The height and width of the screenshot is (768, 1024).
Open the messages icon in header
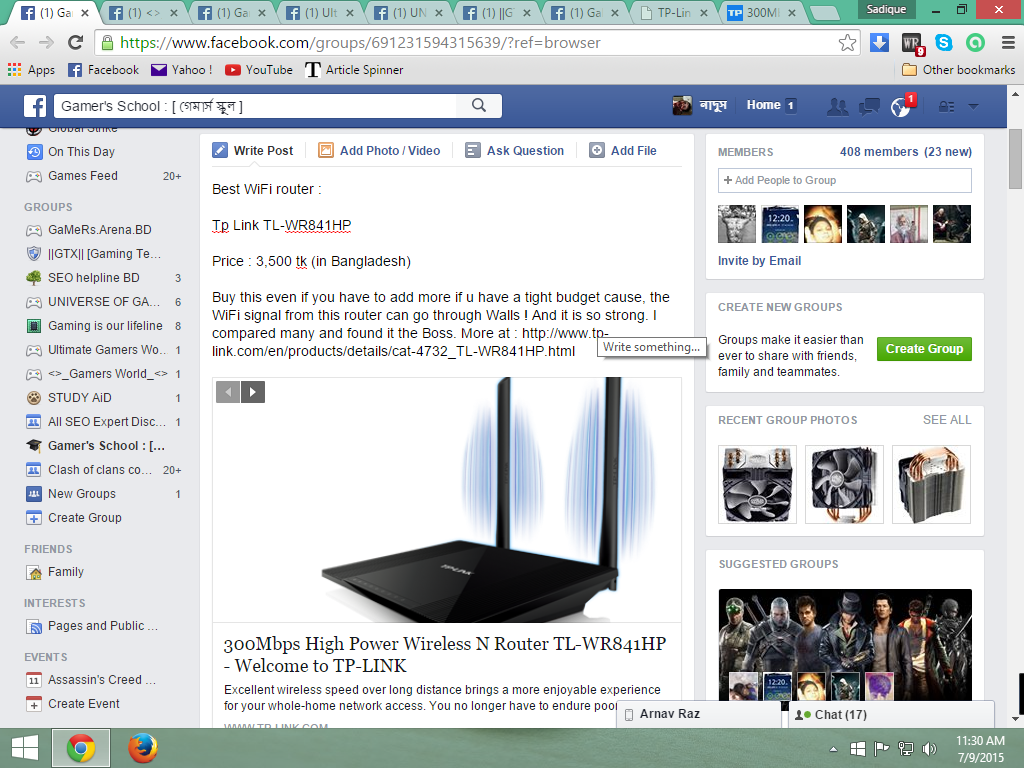[x=869, y=106]
